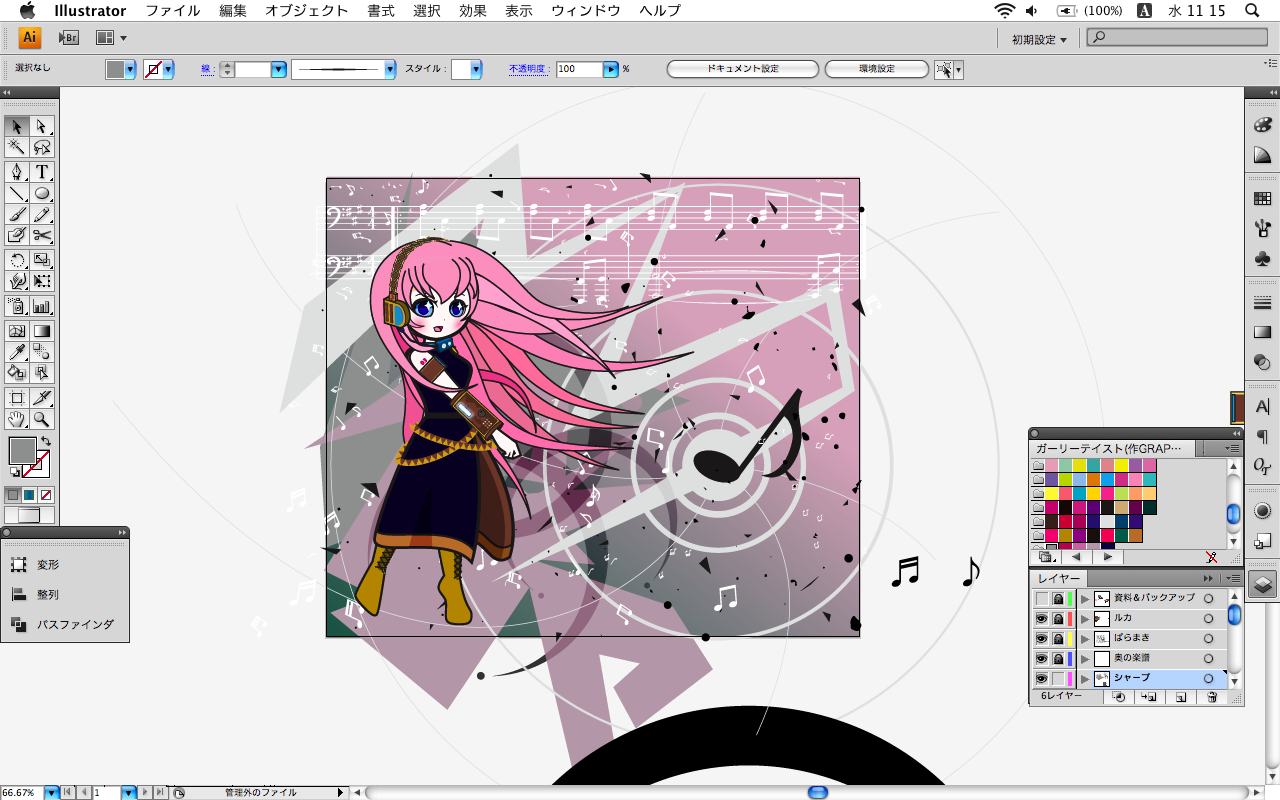
Task: Open the 初期設定 workspace switcher
Action: click(x=1039, y=39)
